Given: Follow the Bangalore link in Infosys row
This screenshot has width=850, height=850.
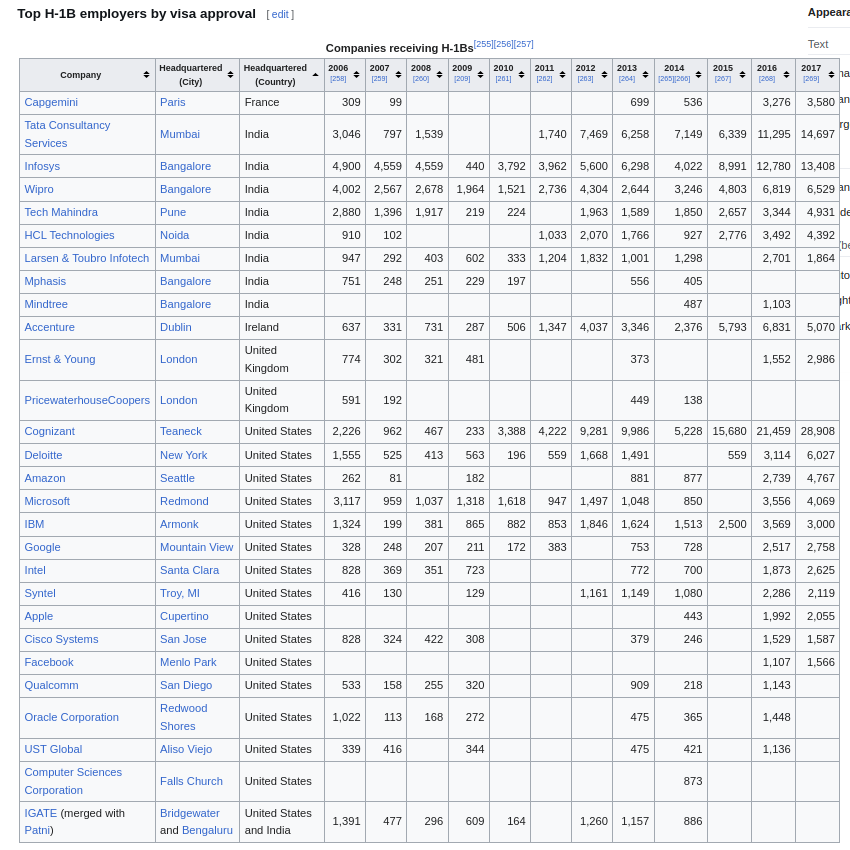Looking at the screenshot, I should (185, 166).
